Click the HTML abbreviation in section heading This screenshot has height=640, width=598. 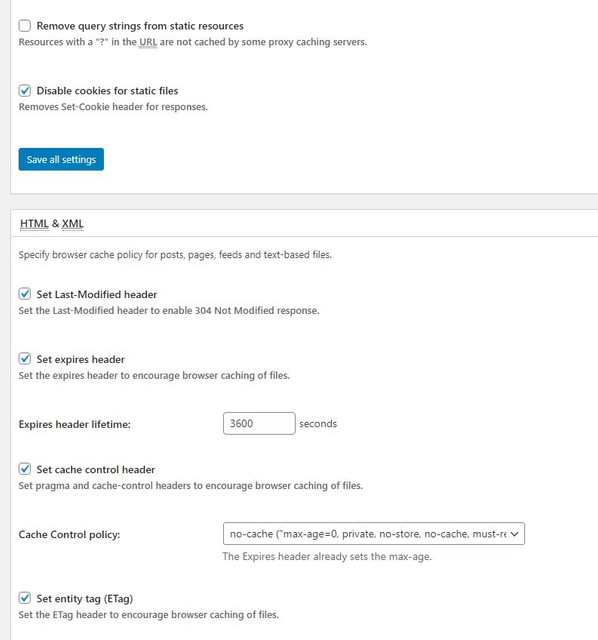tap(34, 224)
